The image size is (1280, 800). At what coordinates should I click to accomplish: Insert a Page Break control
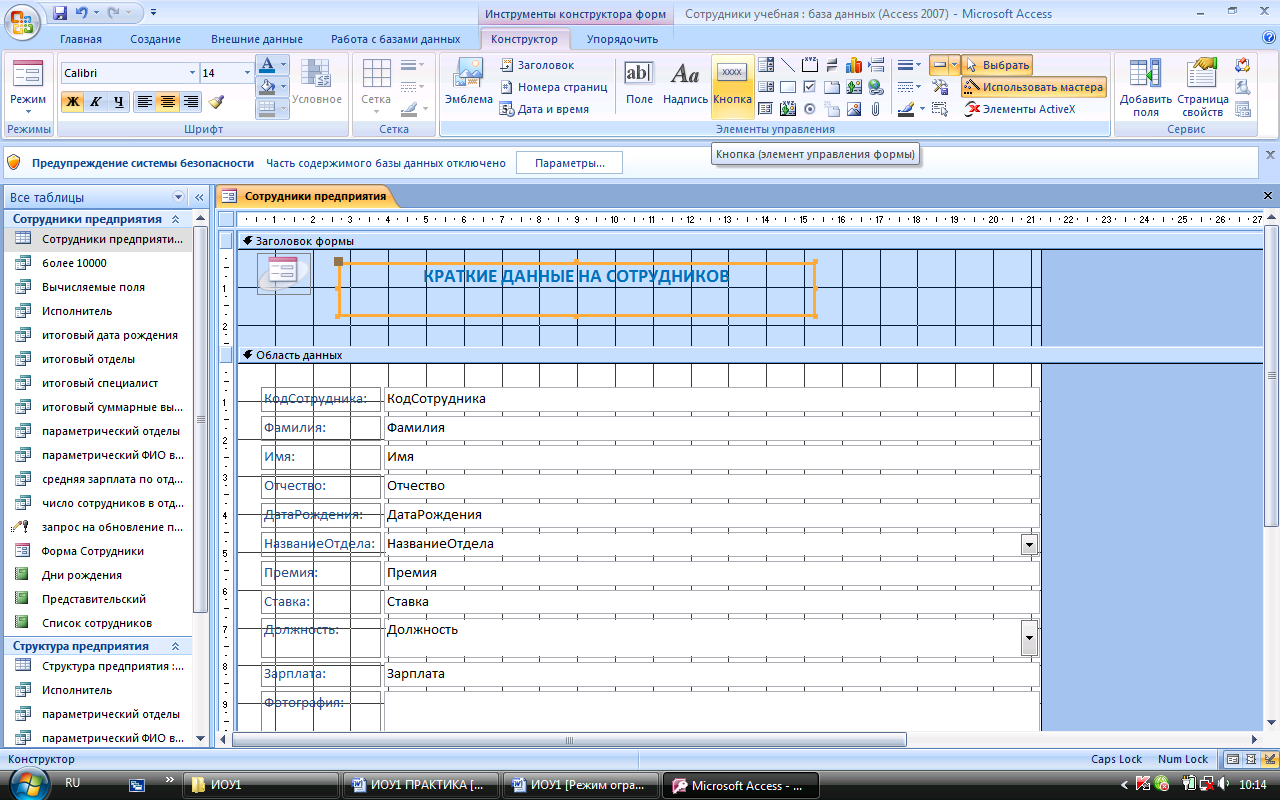coord(876,65)
